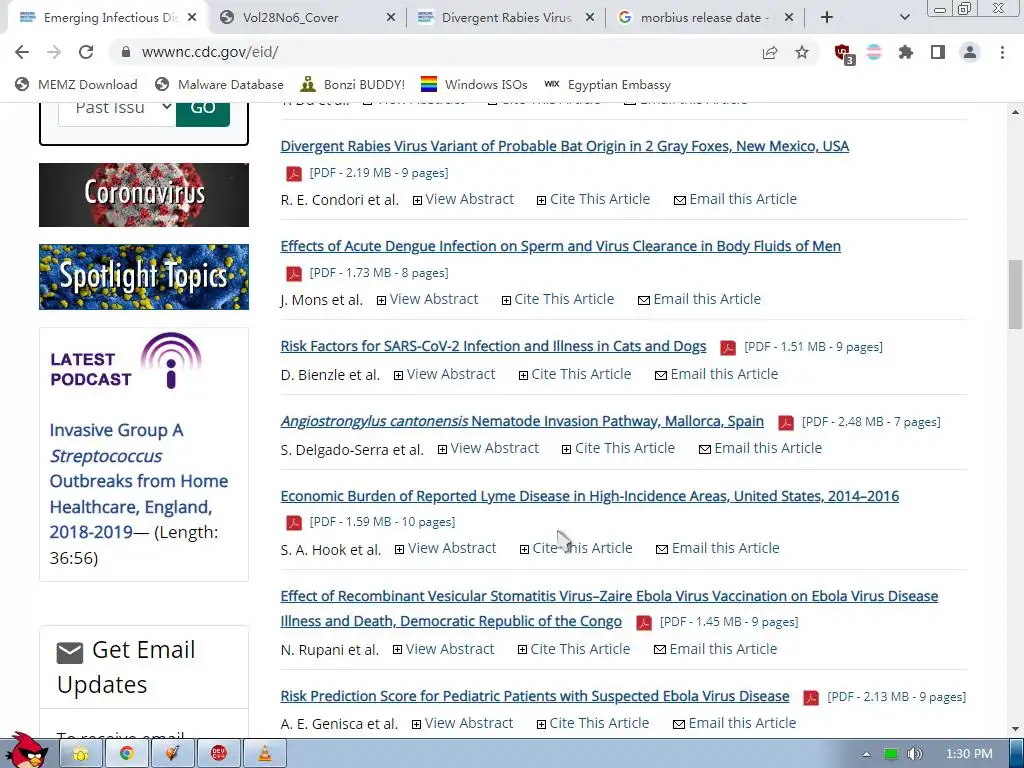
Task: Launch Chrome from the taskbar
Action: click(127, 754)
